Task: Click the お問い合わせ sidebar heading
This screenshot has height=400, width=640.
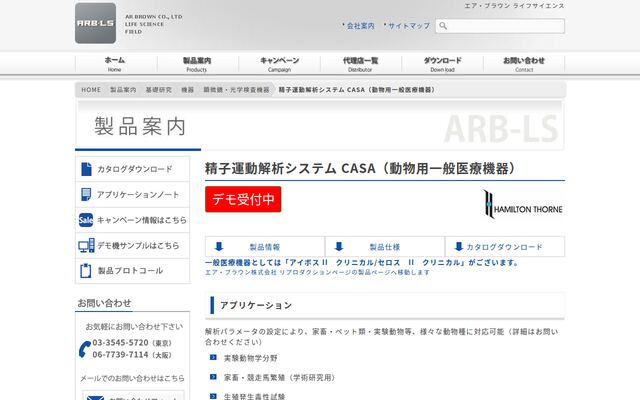Action: click(x=104, y=303)
